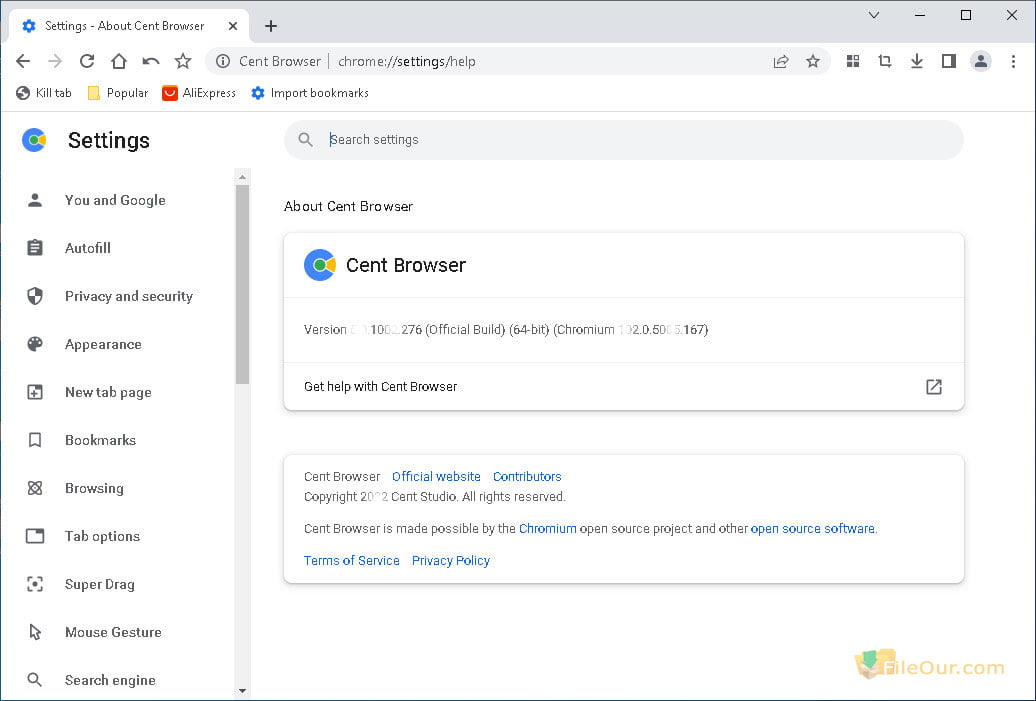Open the AliExpress bookmark
1036x701 pixels.
(199, 93)
